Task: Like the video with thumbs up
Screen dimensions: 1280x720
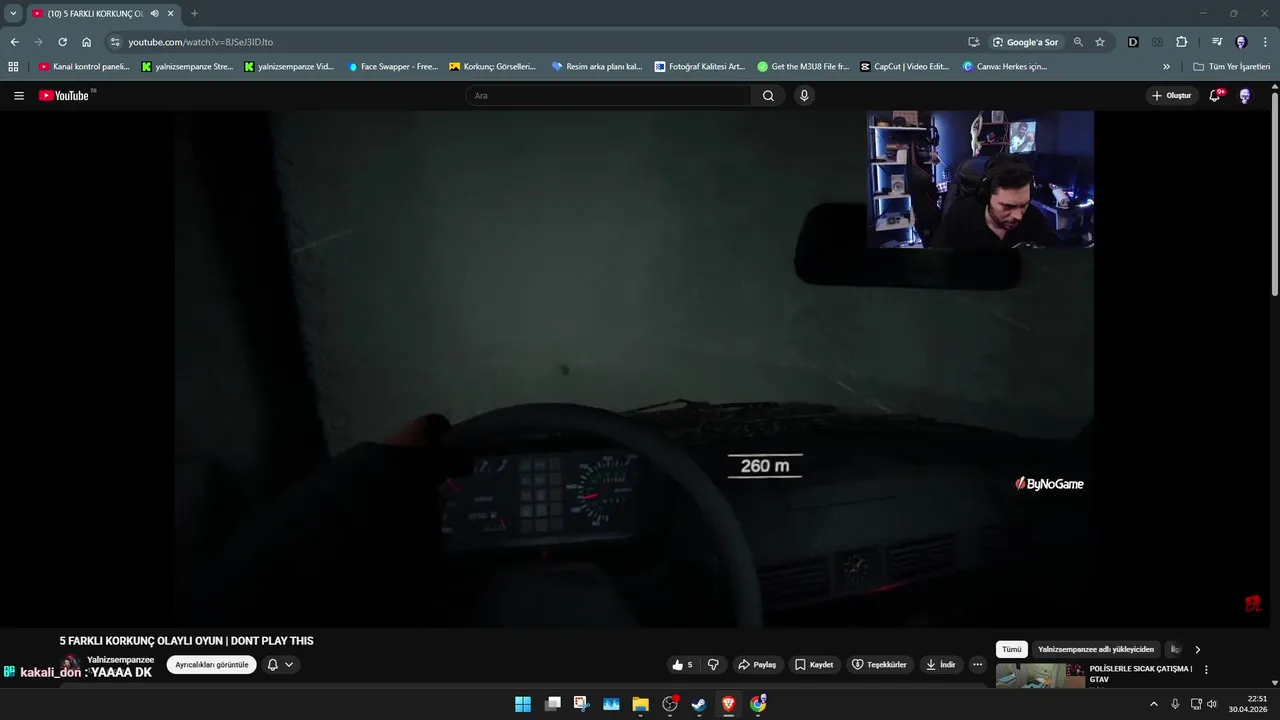Action: [682, 665]
